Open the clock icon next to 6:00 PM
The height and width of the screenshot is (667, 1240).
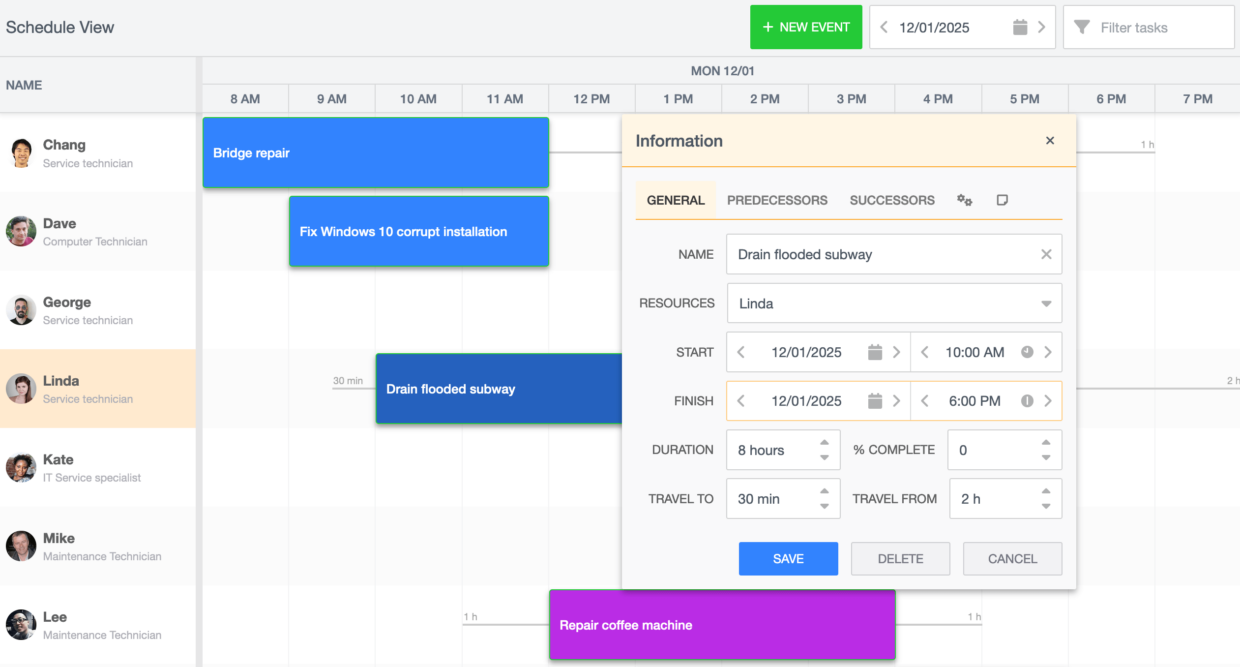point(1026,401)
